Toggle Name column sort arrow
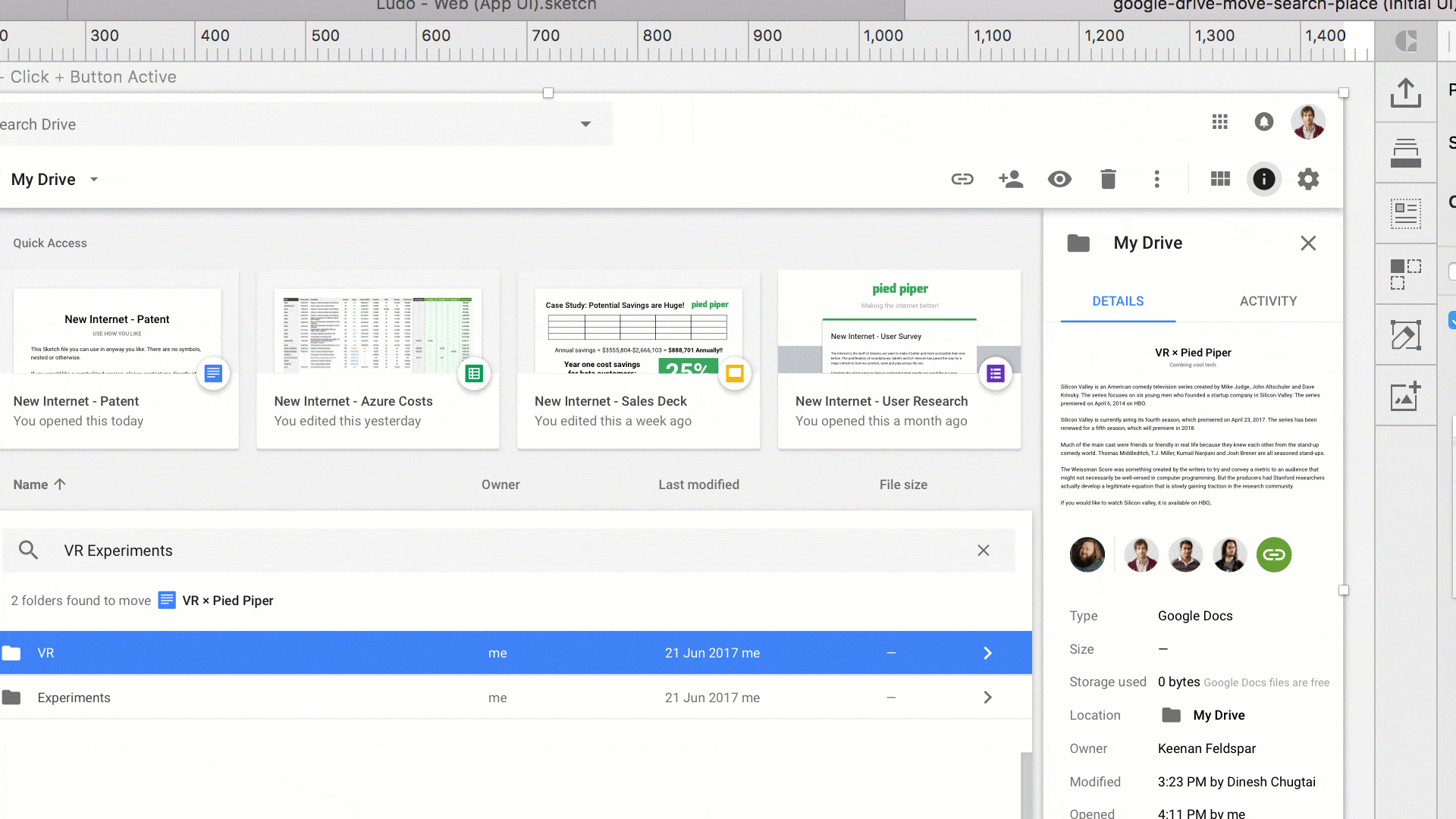The width and height of the screenshot is (1456, 819). 60,484
